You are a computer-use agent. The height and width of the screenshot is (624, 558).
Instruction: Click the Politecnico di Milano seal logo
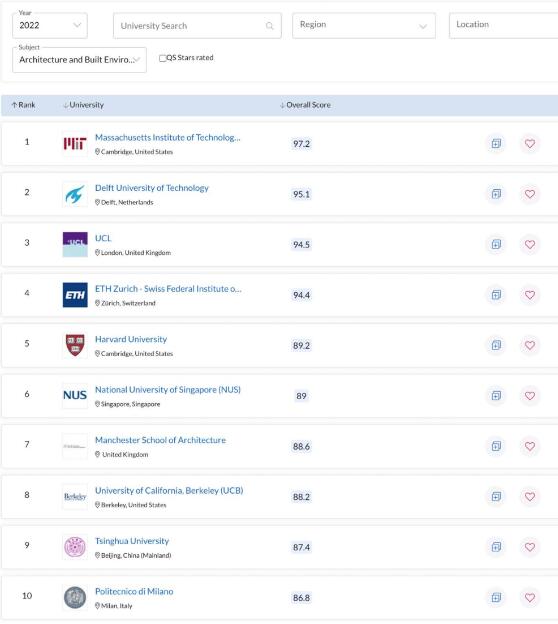pos(75,597)
